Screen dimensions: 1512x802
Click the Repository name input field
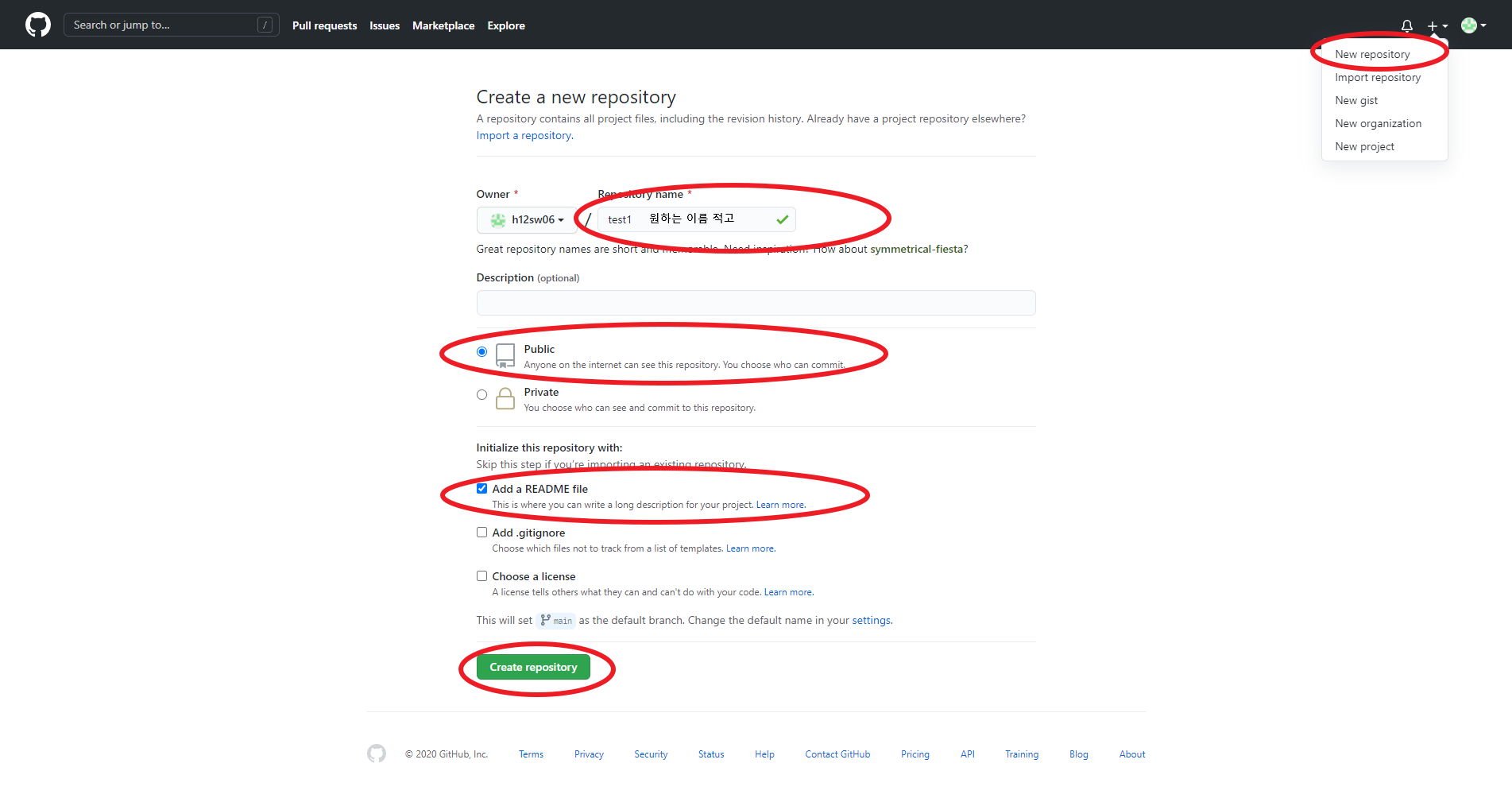697,219
